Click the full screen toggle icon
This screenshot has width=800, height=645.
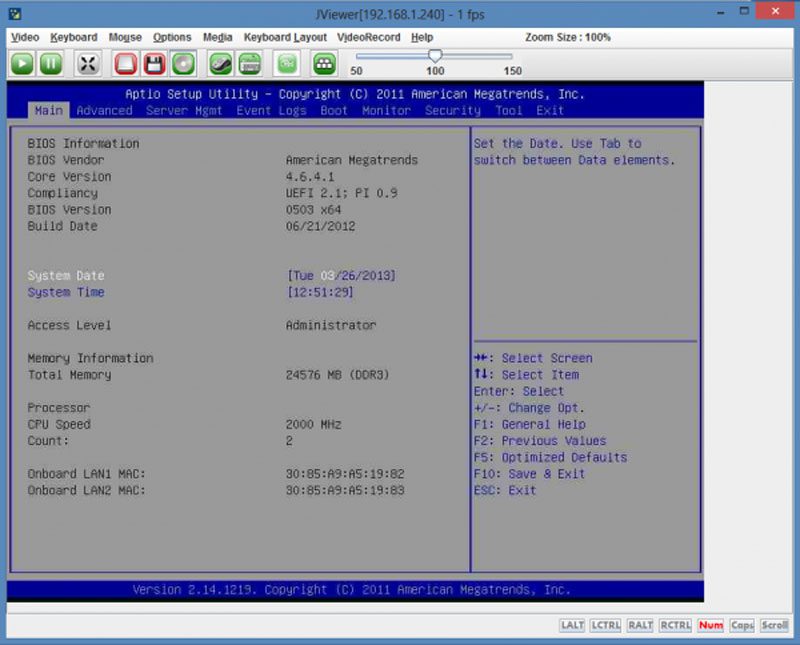coord(88,63)
